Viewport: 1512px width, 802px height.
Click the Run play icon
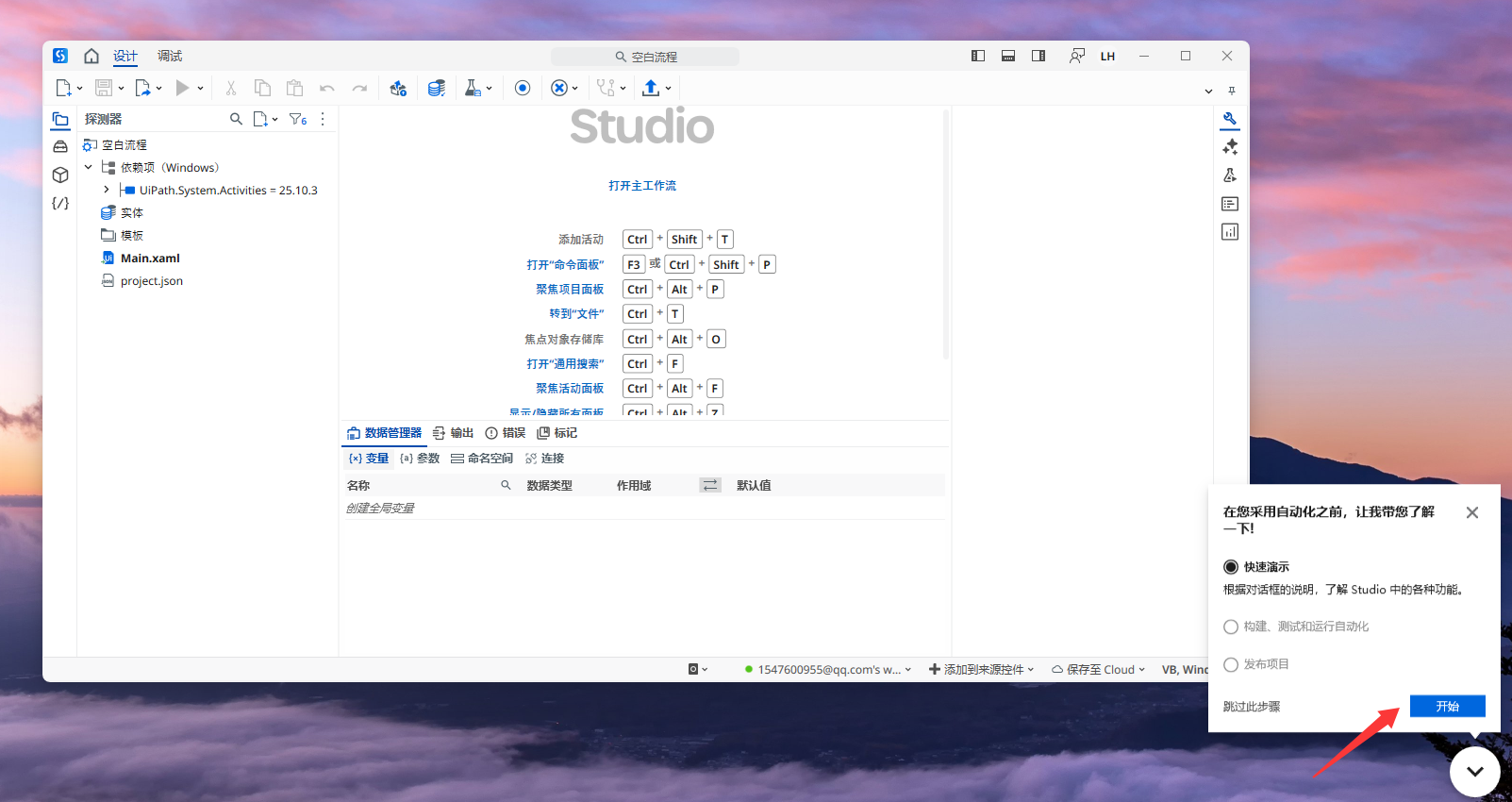(182, 88)
